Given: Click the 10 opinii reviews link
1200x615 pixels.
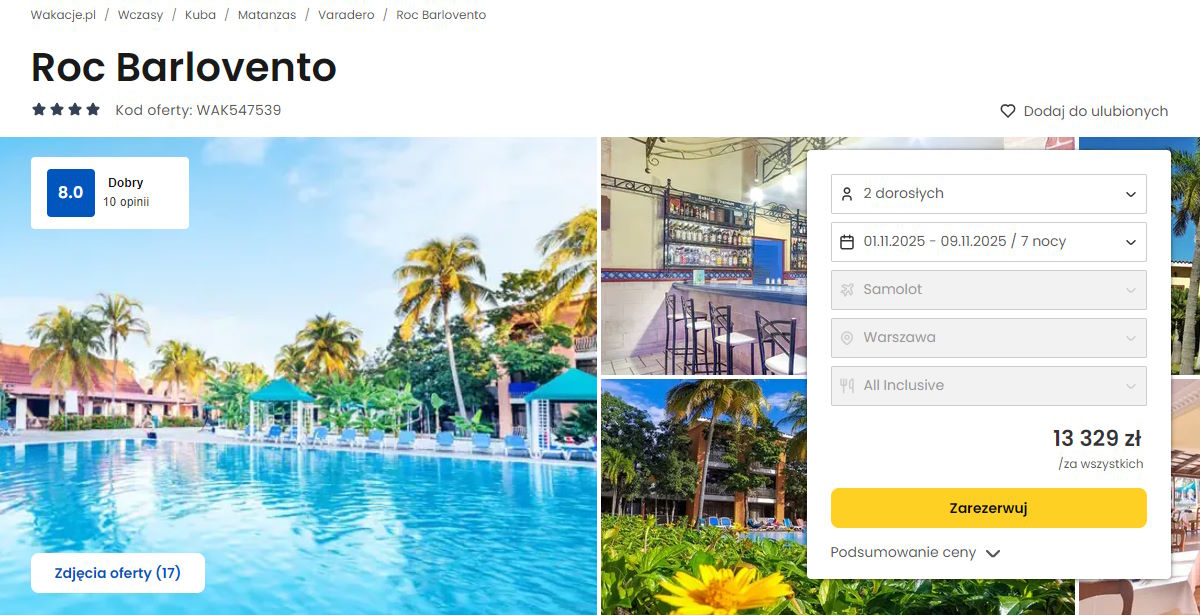Looking at the screenshot, I should [x=126, y=202].
